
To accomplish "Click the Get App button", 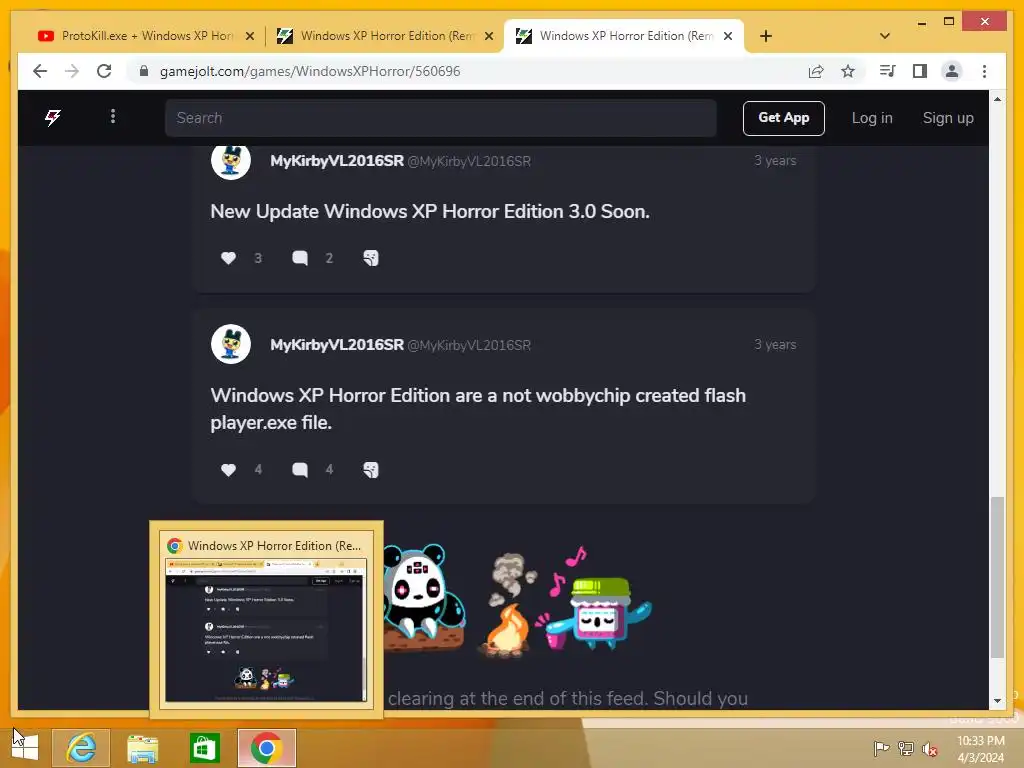I will [784, 118].
